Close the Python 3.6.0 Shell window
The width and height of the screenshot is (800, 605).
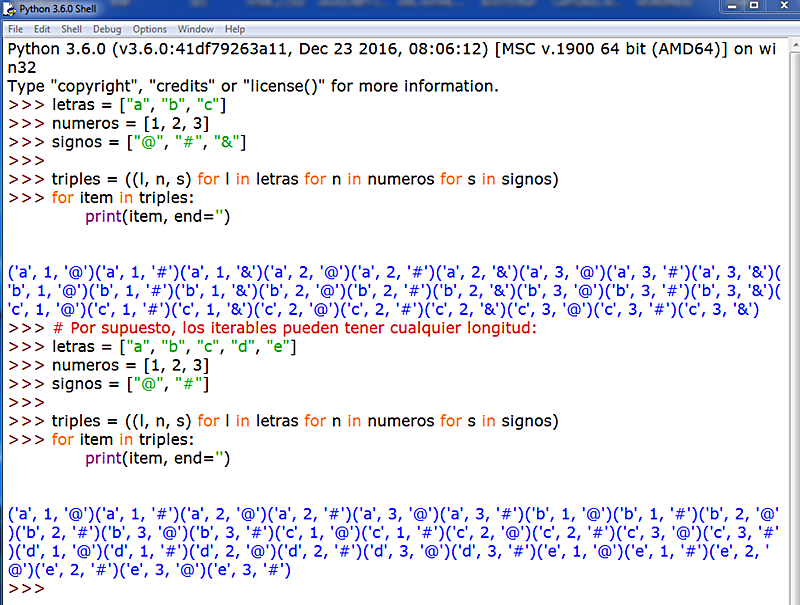coord(783,7)
